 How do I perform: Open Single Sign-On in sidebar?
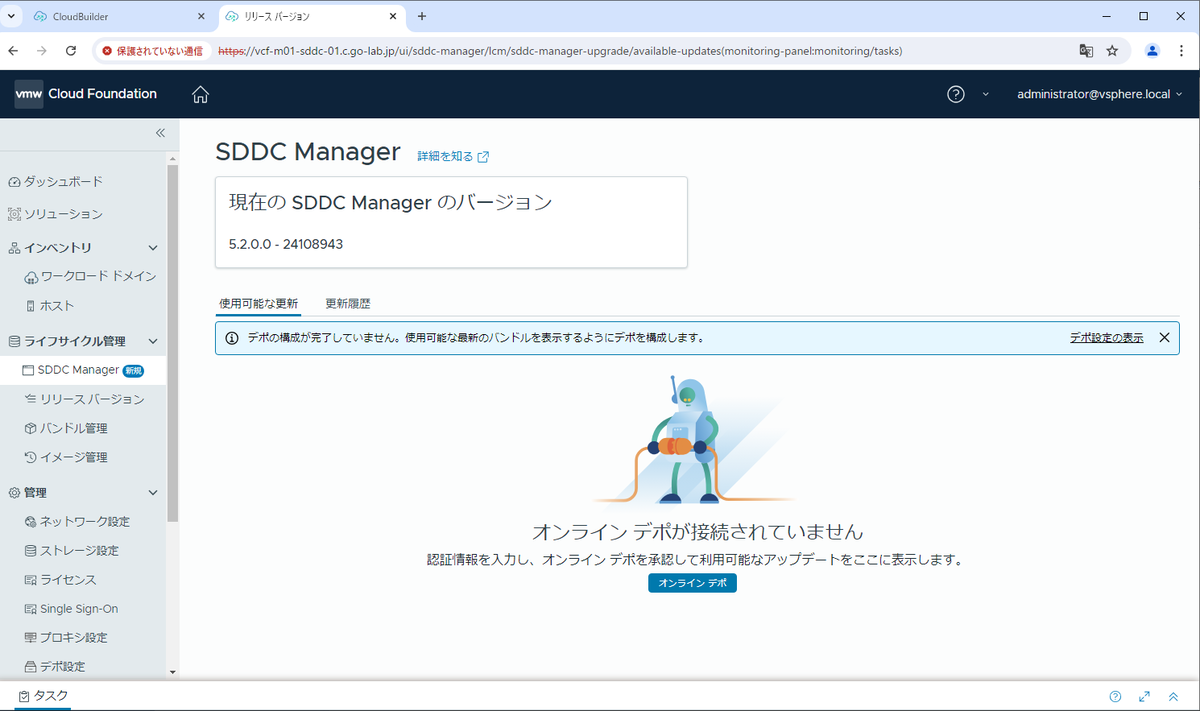pos(71,609)
